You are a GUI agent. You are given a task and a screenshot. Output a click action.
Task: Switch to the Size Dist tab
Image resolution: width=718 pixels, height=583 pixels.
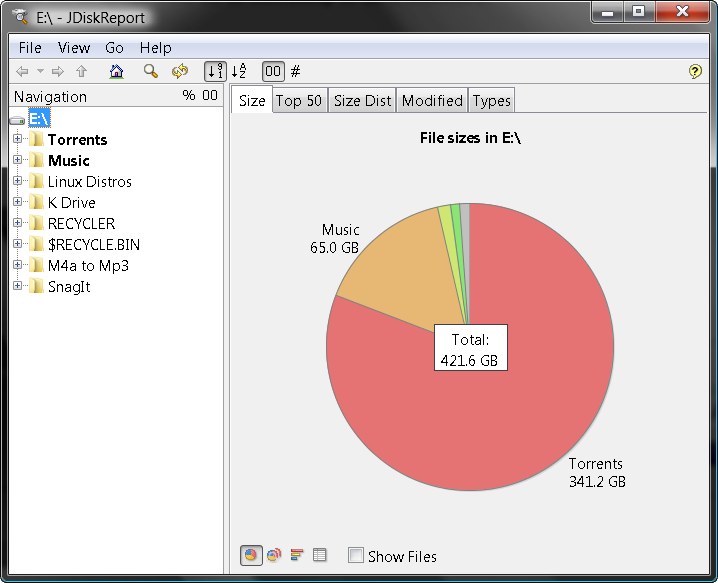click(362, 100)
